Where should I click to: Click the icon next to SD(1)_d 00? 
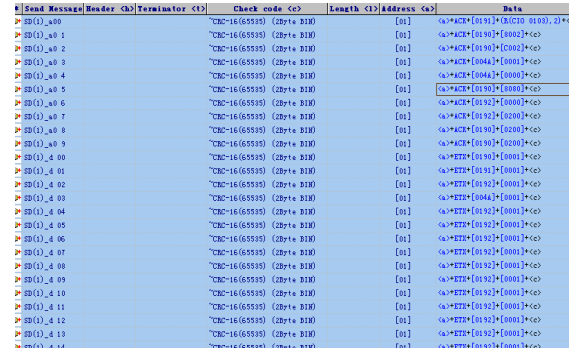click(18, 157)
